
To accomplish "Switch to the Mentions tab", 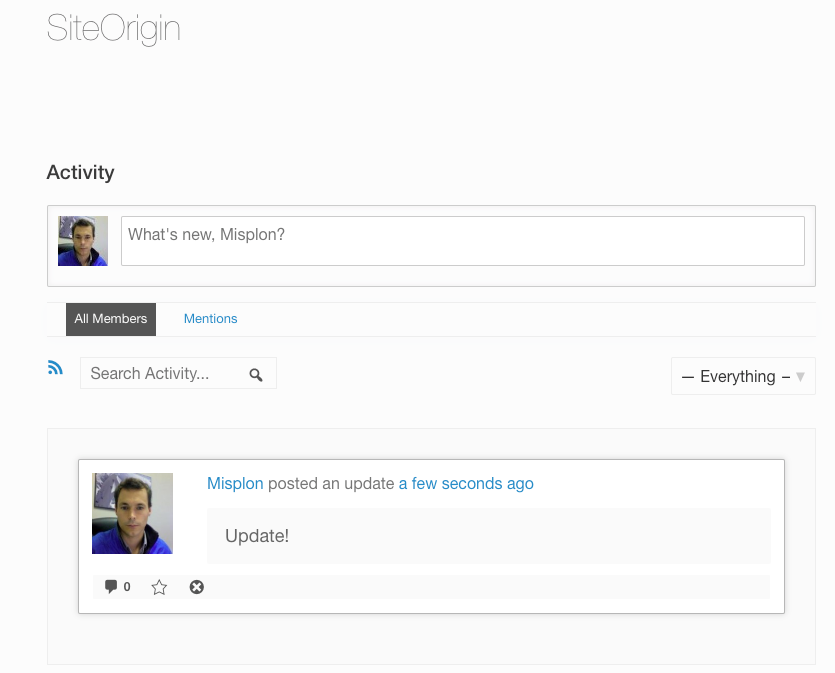I will (210, 319).
